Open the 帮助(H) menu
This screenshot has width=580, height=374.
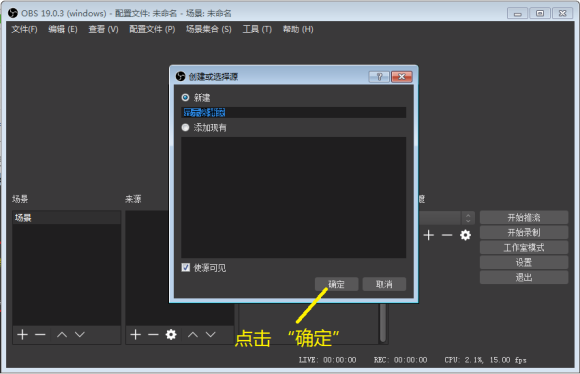(298, 29)
